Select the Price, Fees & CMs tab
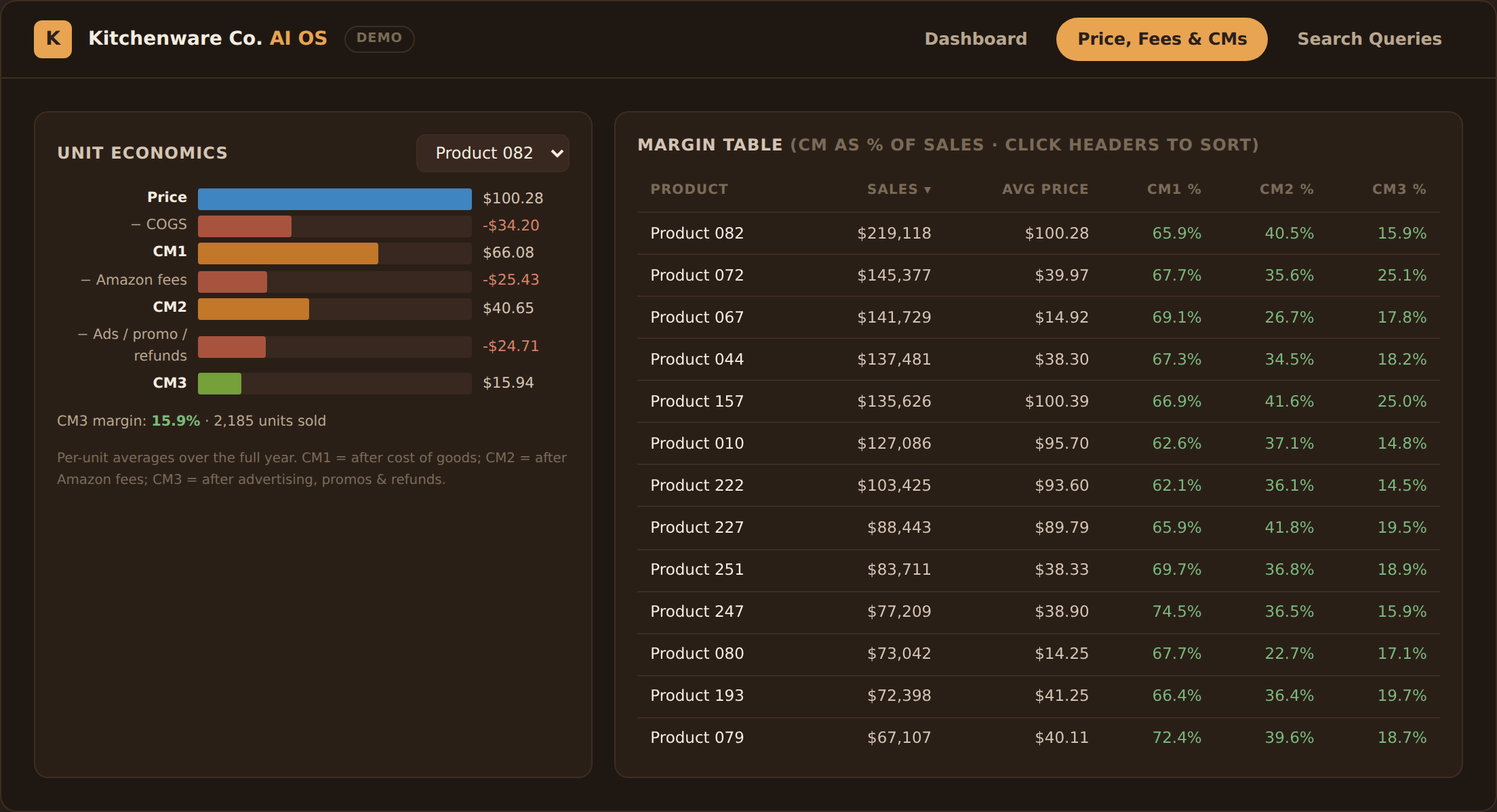This screenshot has width=1497, height=812. click(x=1162, y=39)
